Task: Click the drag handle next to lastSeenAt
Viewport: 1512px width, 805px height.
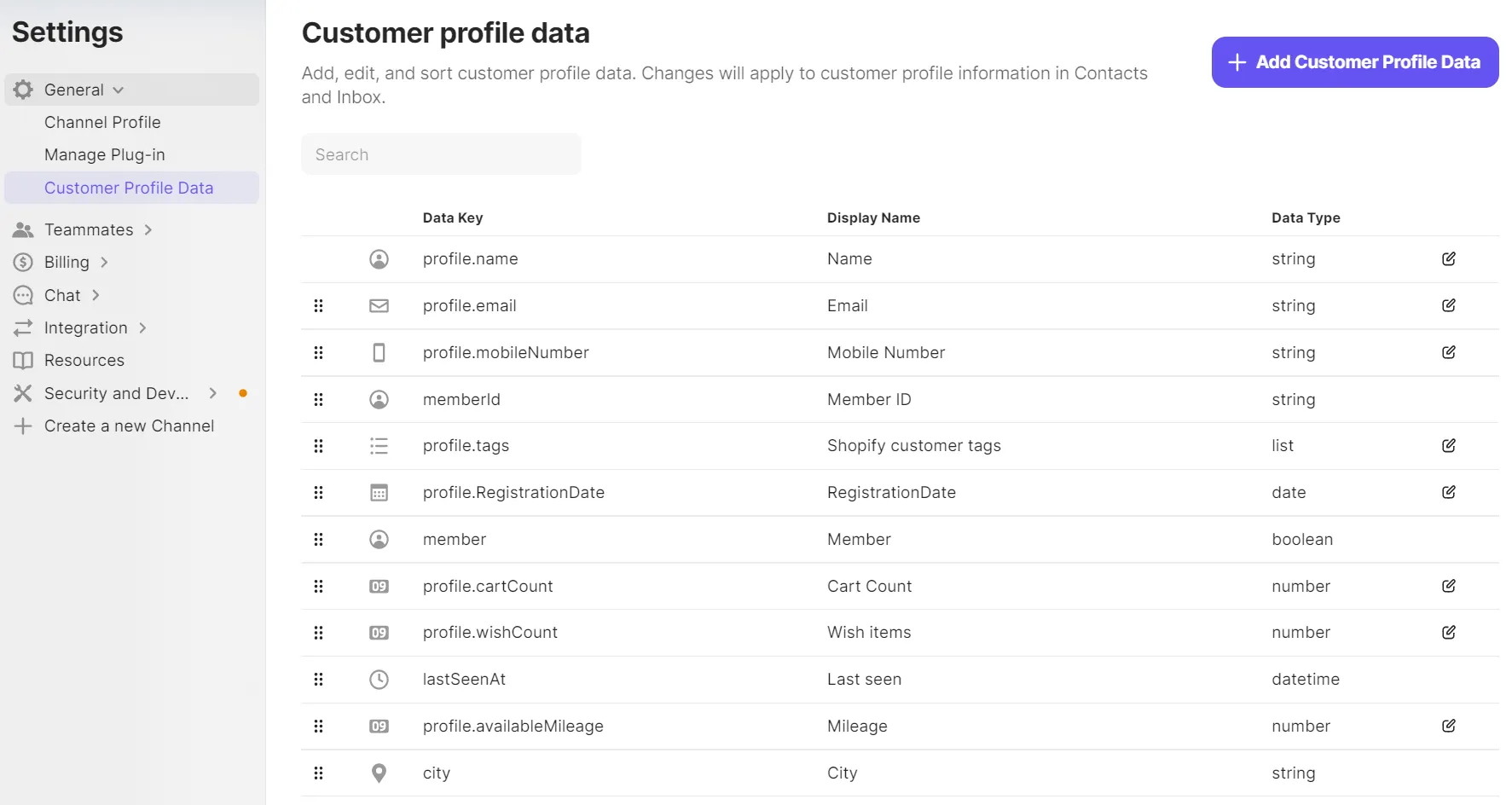Action: 318,680
